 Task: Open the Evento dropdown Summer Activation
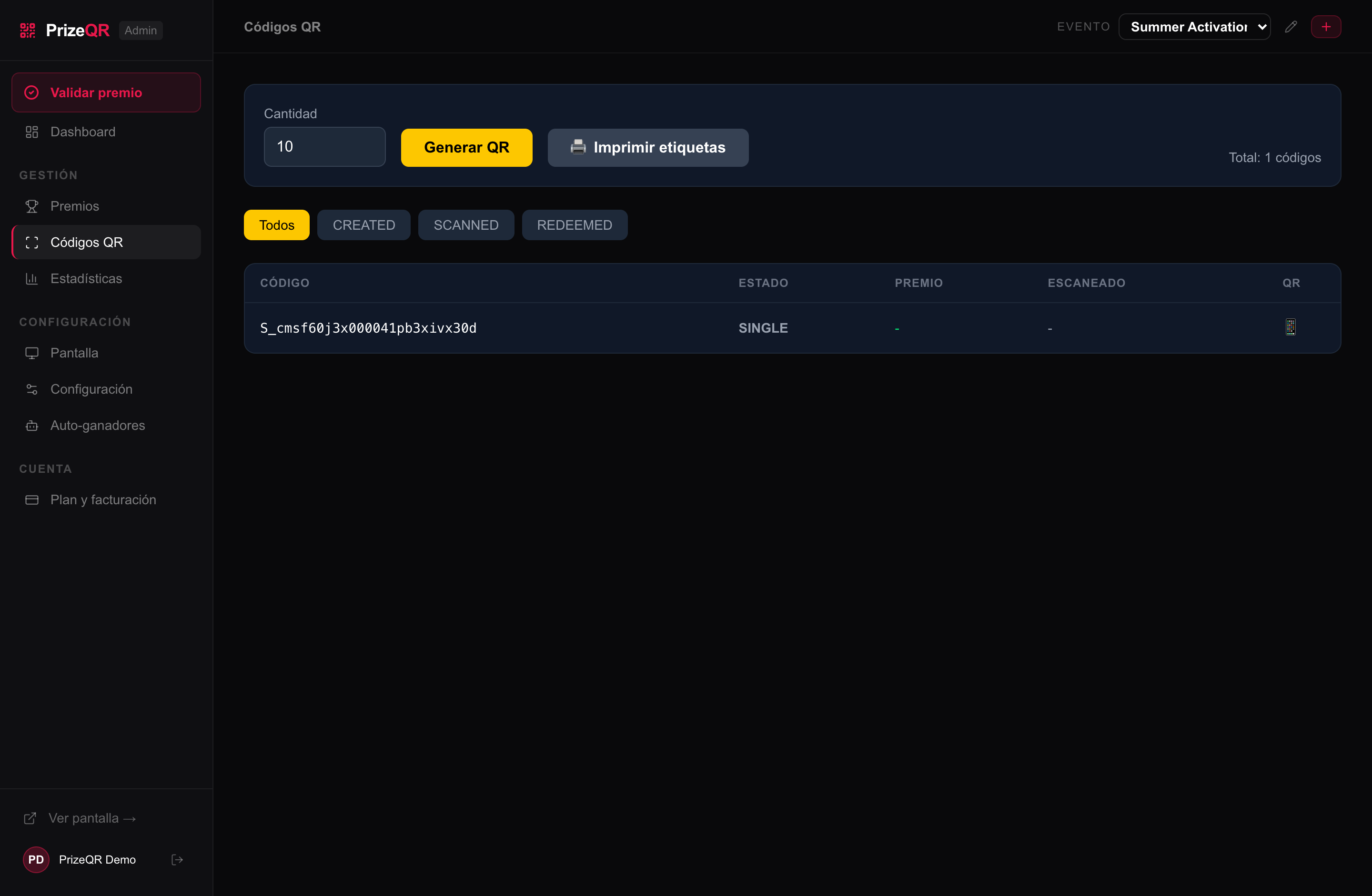coord(1194,27)
